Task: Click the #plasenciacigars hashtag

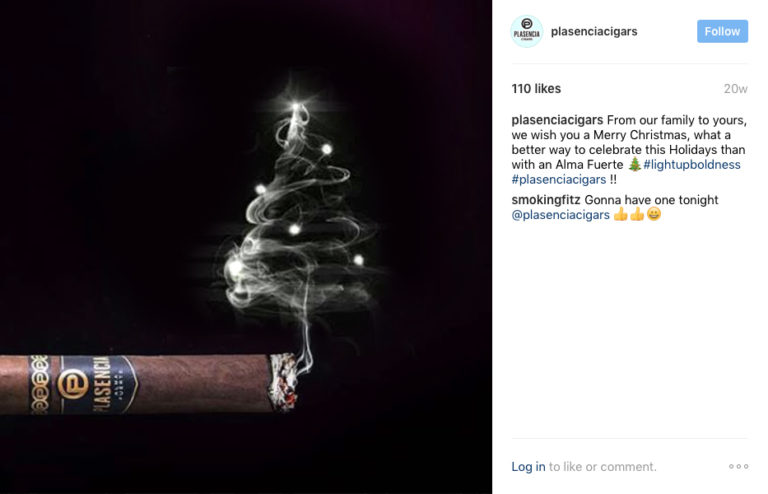Action: [x=558, y=180]
